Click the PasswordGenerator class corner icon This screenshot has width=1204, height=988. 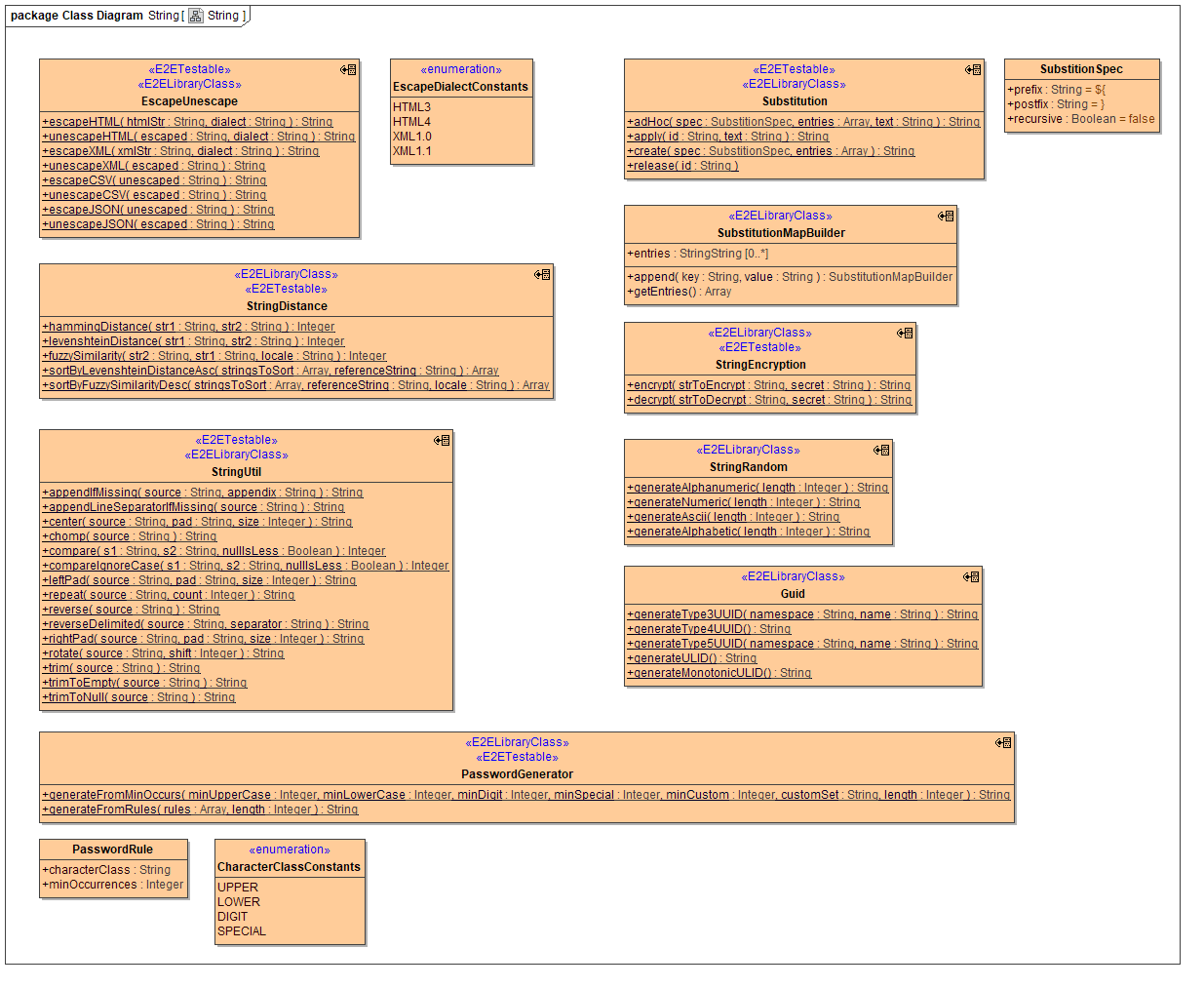[1003, 743]
